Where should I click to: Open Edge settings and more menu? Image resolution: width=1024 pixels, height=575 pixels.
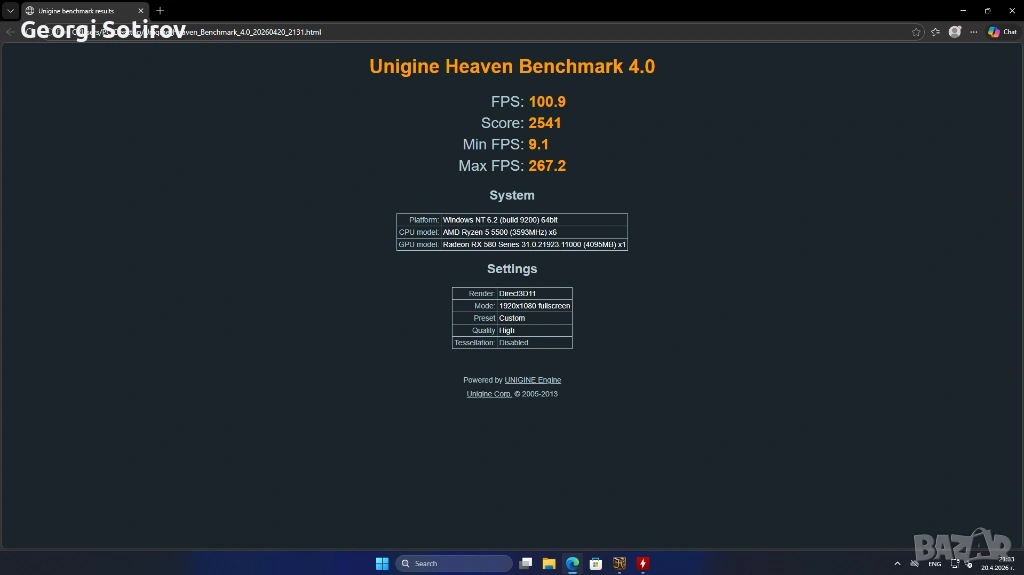pos(975,32)
